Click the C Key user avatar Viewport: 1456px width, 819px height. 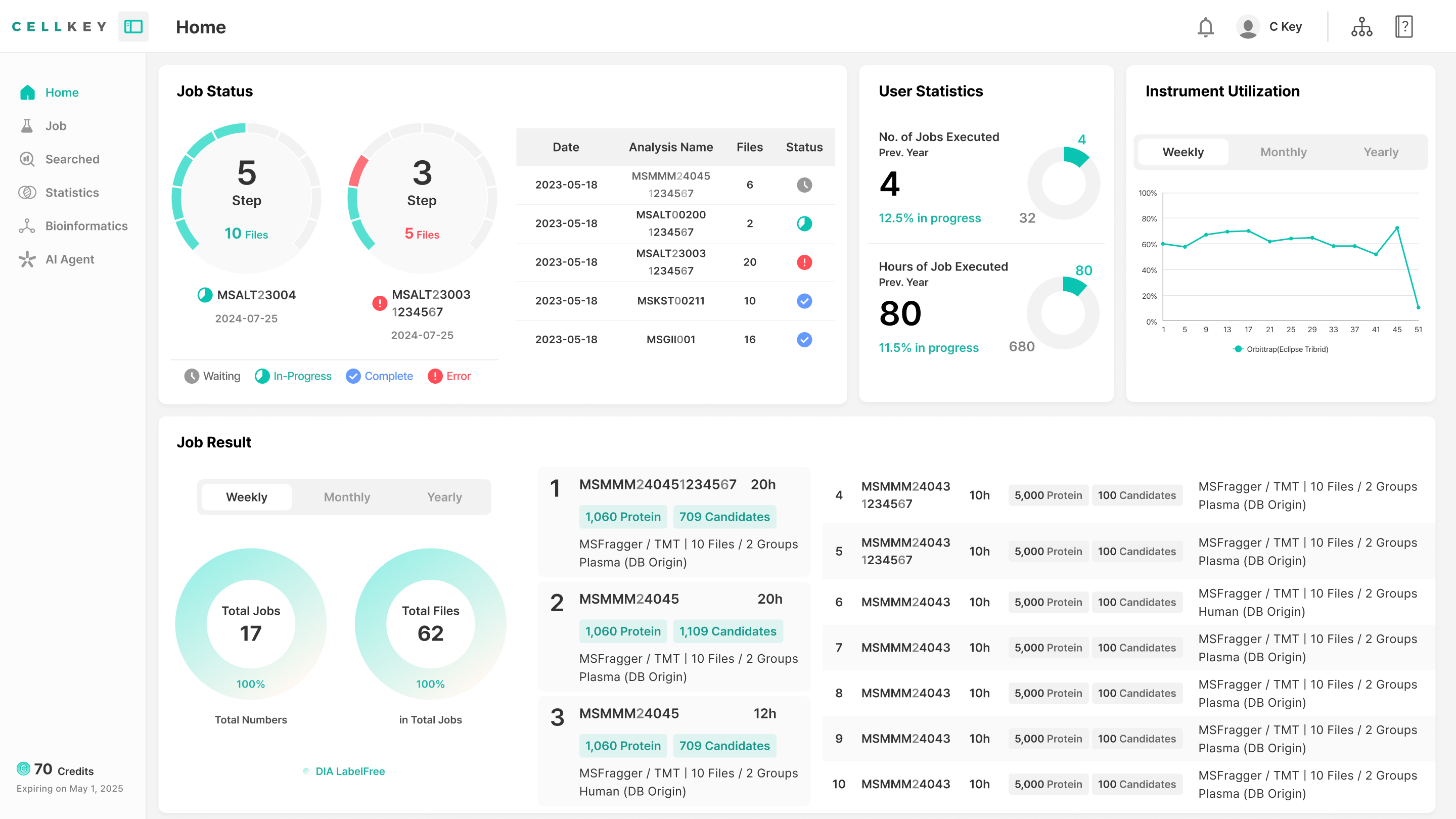point(1247,27)
